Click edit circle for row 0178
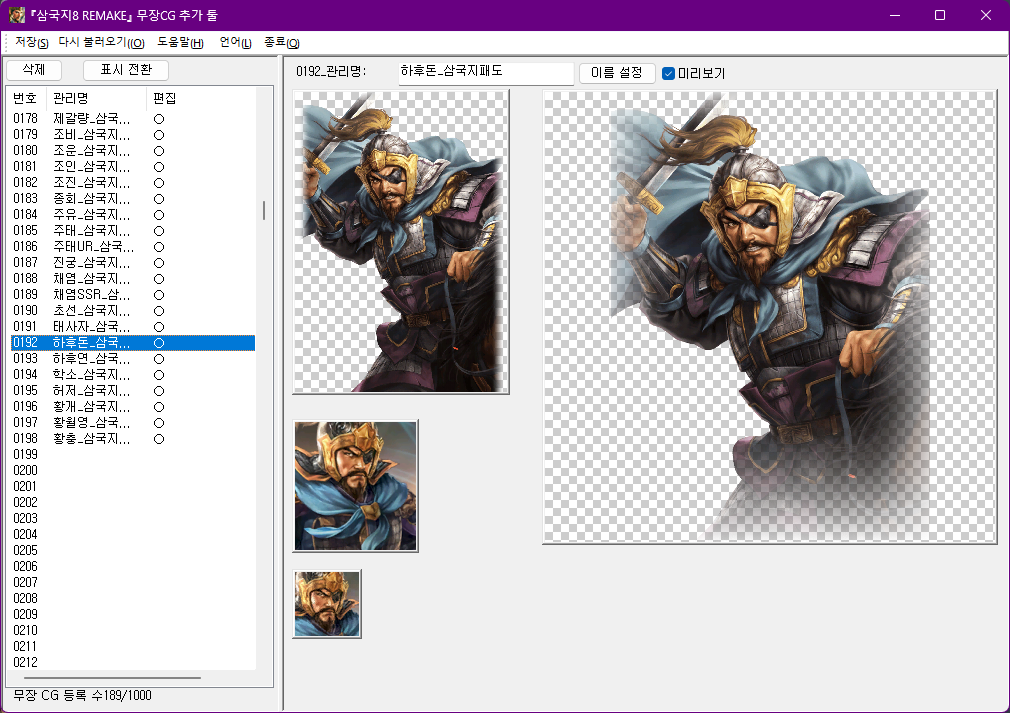Viewport: 1010px width, 713px height. point(159,119)
